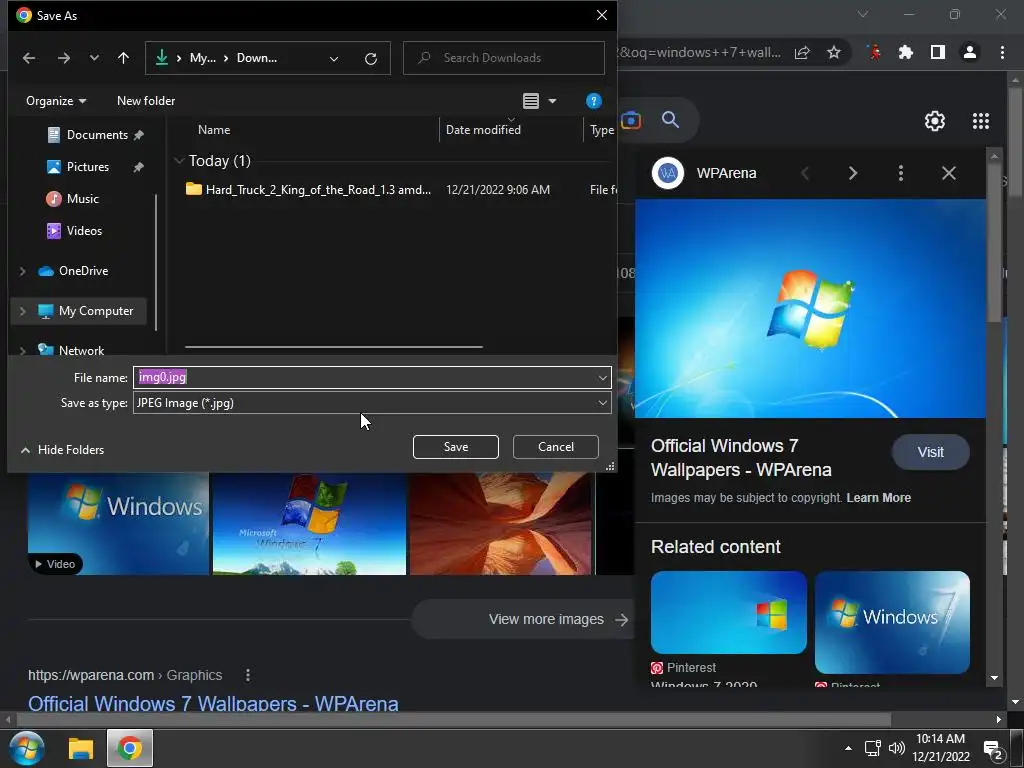Viewport: 1024px width, 768px height.
Task: Select Music in navigation pane
Action: (x=82, y=199)
